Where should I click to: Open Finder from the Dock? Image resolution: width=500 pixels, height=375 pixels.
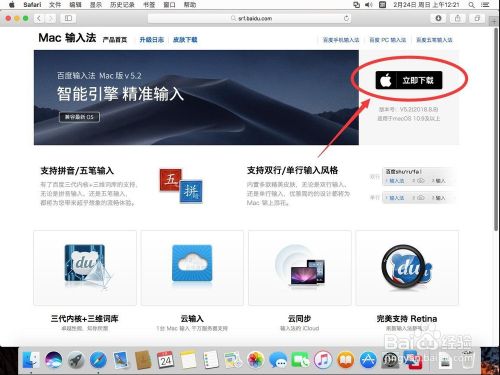tap(31, 360)
